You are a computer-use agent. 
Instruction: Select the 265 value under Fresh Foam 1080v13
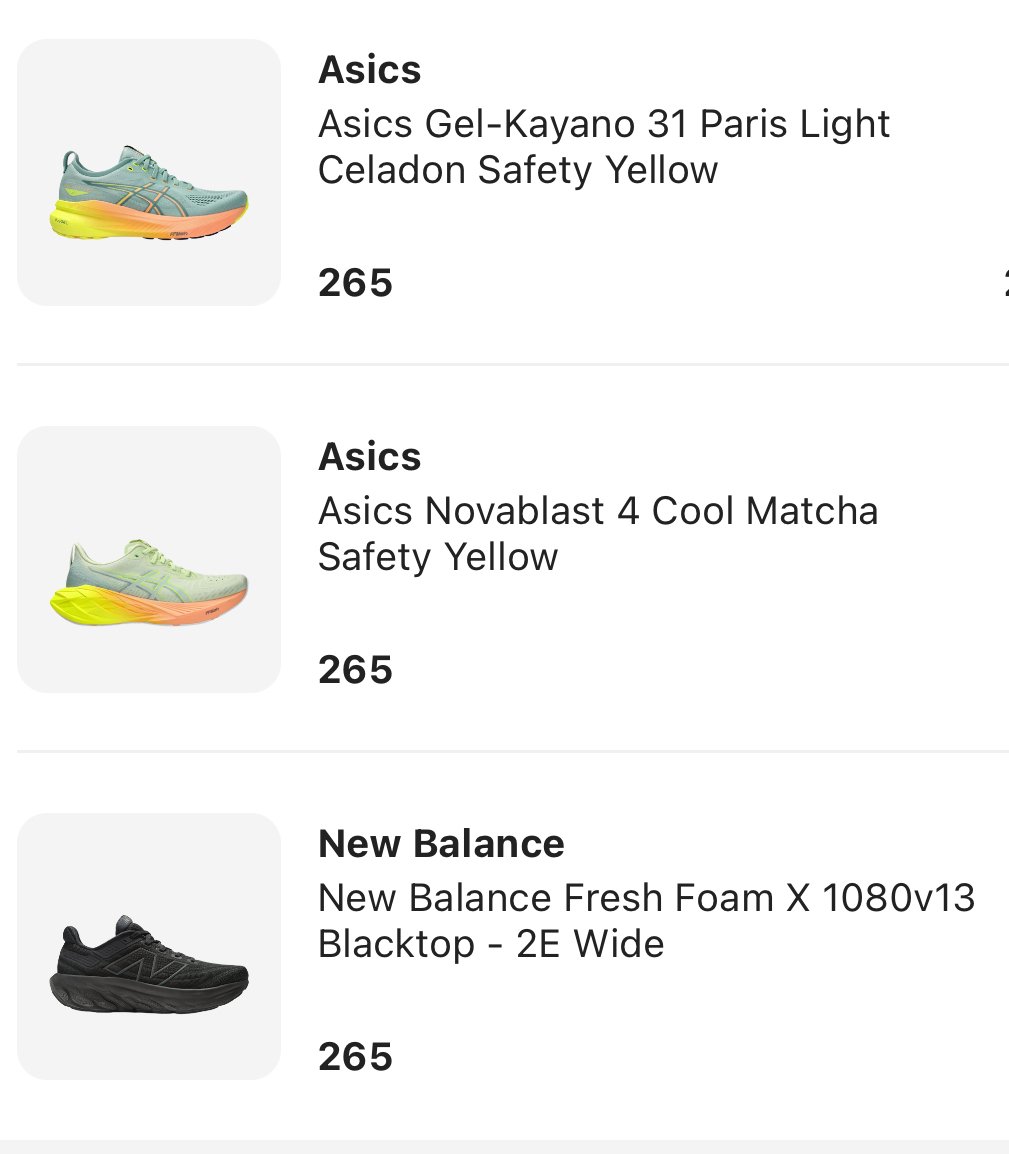[x=355, y=1057]
